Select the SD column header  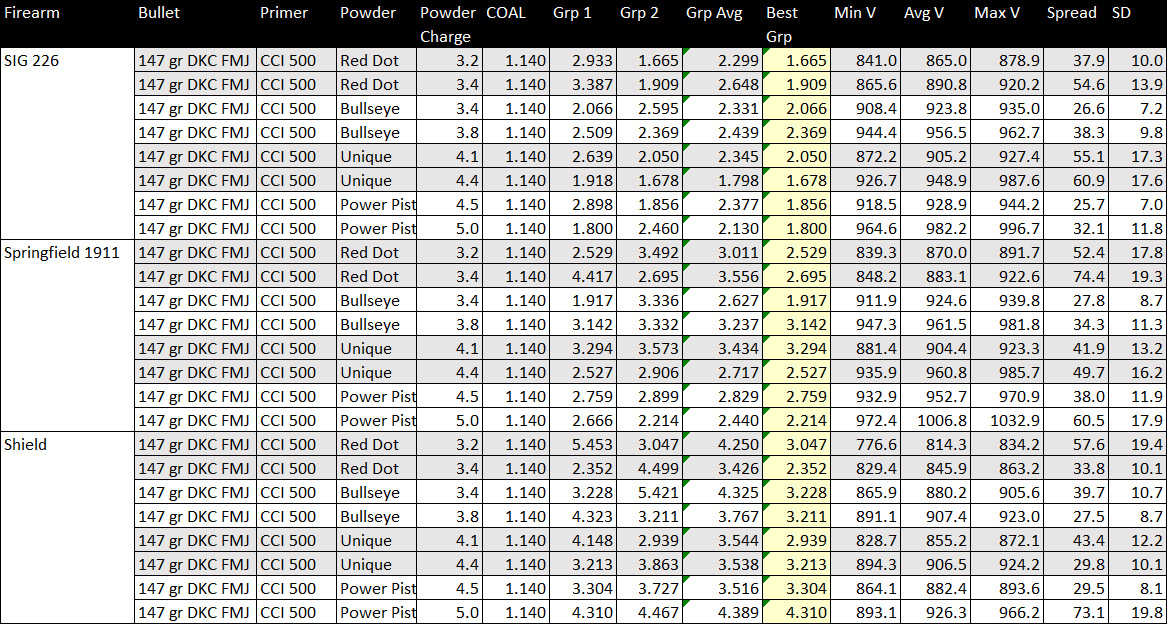pos(1122,13)
